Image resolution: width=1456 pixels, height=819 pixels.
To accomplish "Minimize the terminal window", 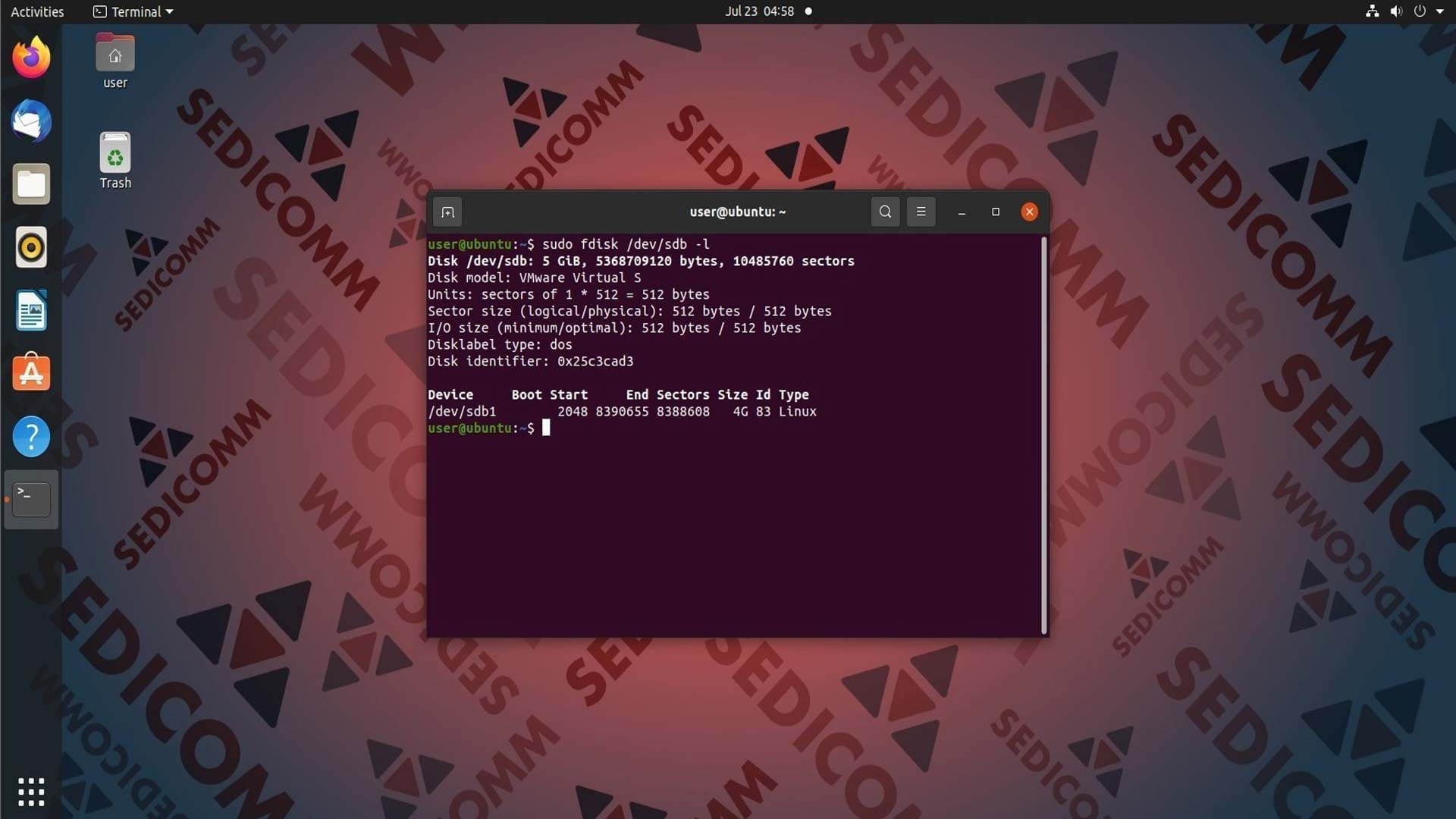I will [962, 212].
